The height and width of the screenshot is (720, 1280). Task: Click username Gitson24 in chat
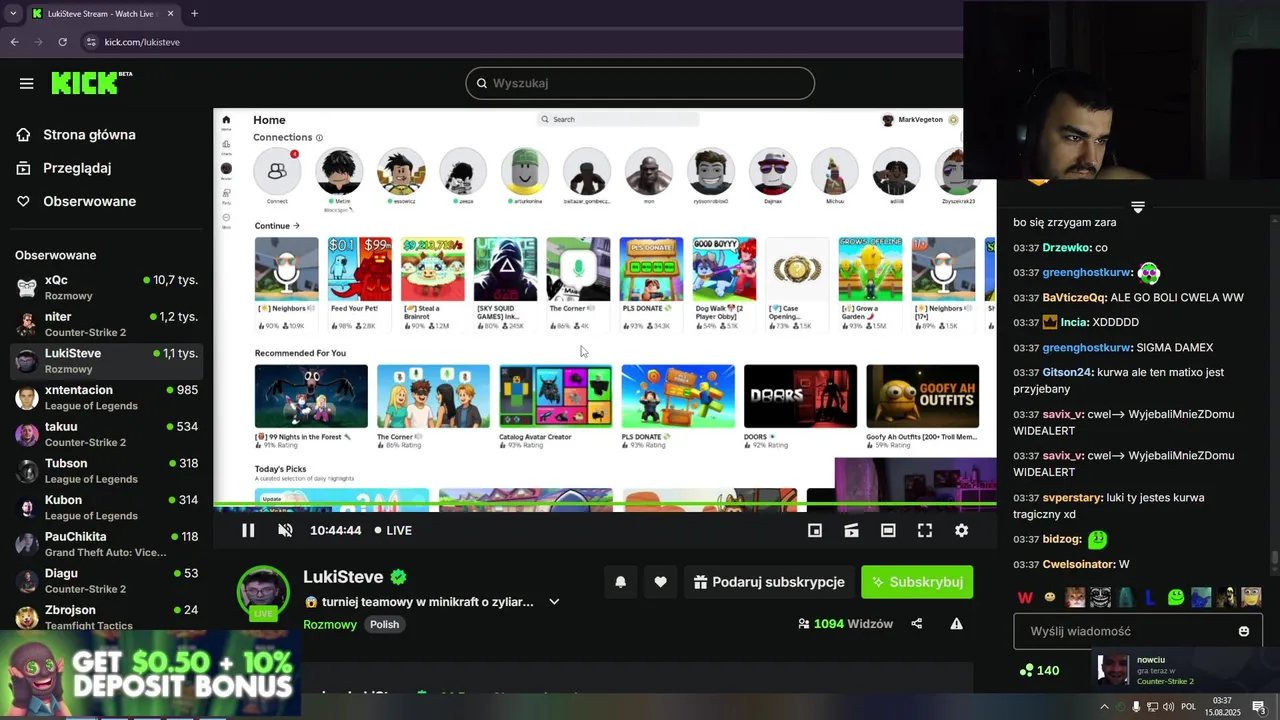(x=1066, y=372)
